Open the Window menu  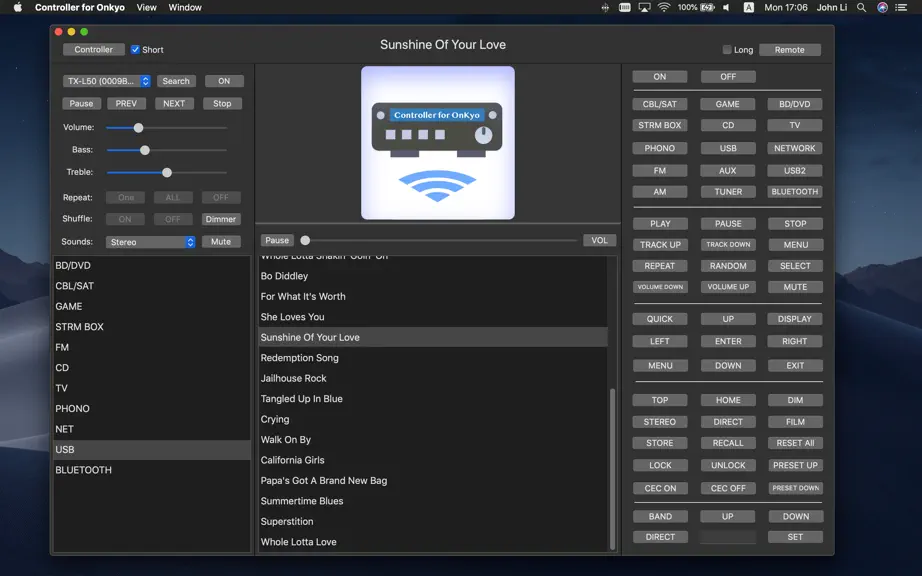click(x=185, y=8)
